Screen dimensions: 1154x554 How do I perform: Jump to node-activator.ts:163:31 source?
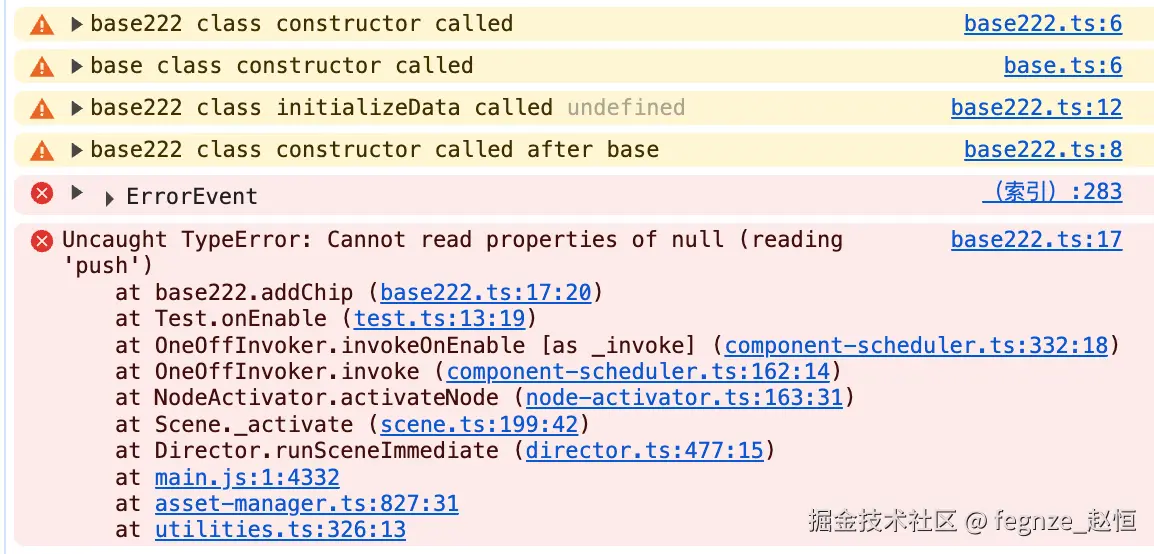pyautogui.click(x=683, y=398)
